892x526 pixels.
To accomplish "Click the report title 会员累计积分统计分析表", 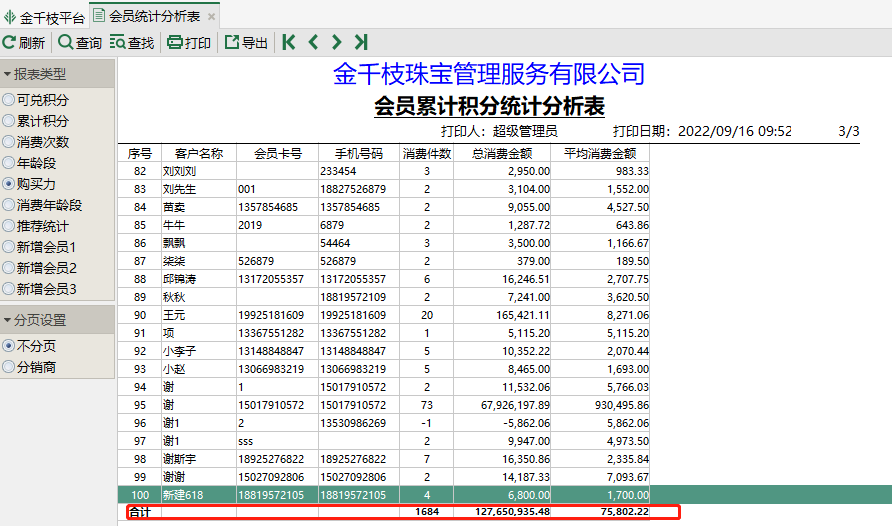I will (489, 106).
